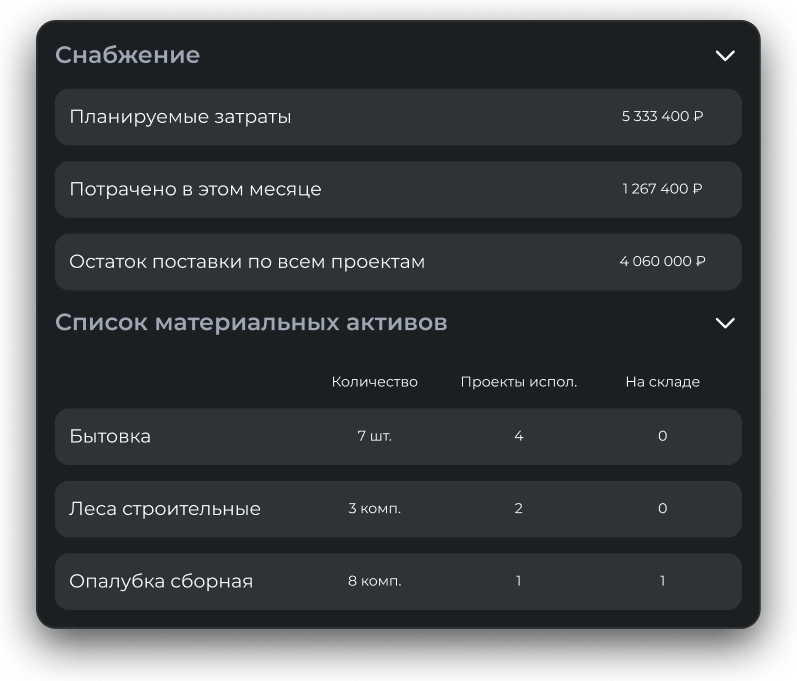The height and width of the screenshot is (681, 797).
Task: Collapse the Снабжение section chevron
Action: [x=725, y=55]
